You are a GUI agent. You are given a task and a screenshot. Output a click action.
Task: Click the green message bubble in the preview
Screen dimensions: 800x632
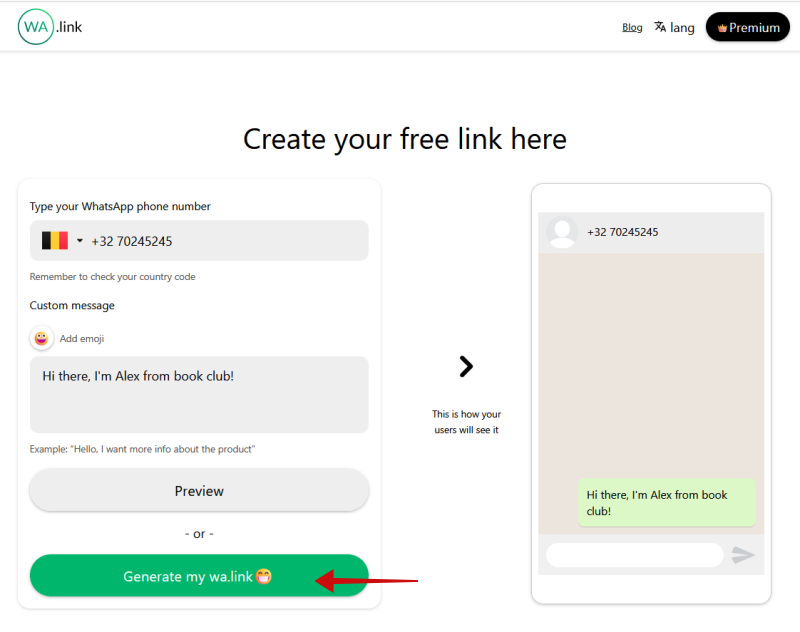pyautogui.click(x=667, y=503)
